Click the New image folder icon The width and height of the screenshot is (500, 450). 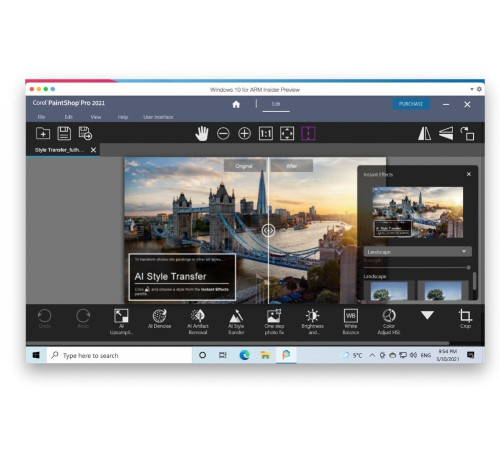click(43, 134)
